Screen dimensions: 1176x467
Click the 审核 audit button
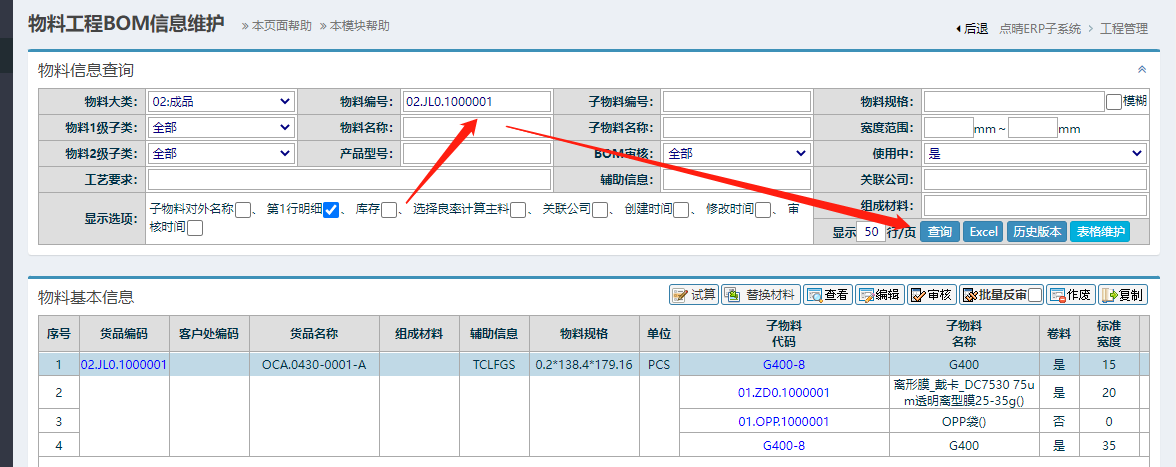coord(932,295)
